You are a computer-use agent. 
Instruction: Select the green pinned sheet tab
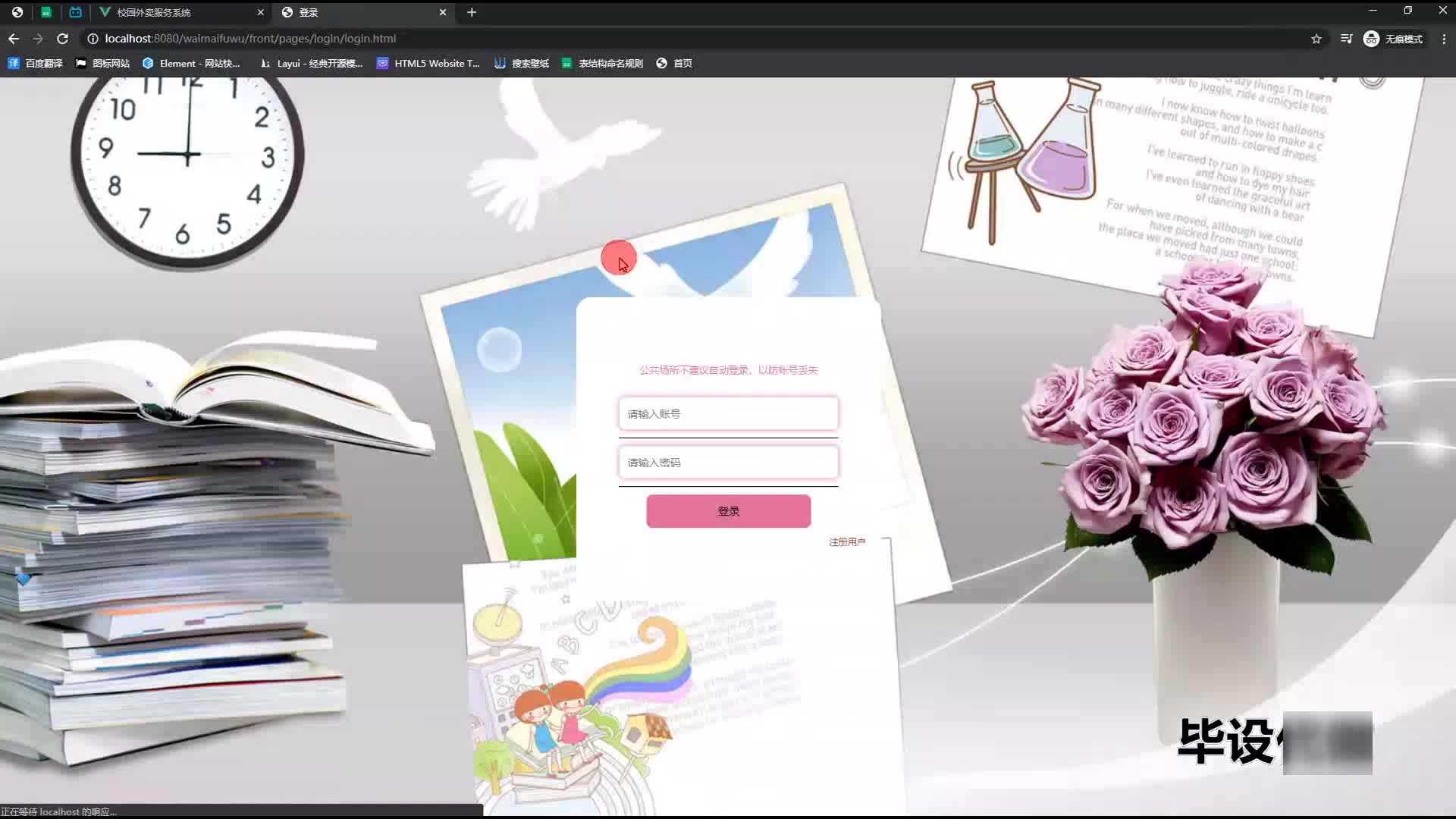[x=46, y=12]
